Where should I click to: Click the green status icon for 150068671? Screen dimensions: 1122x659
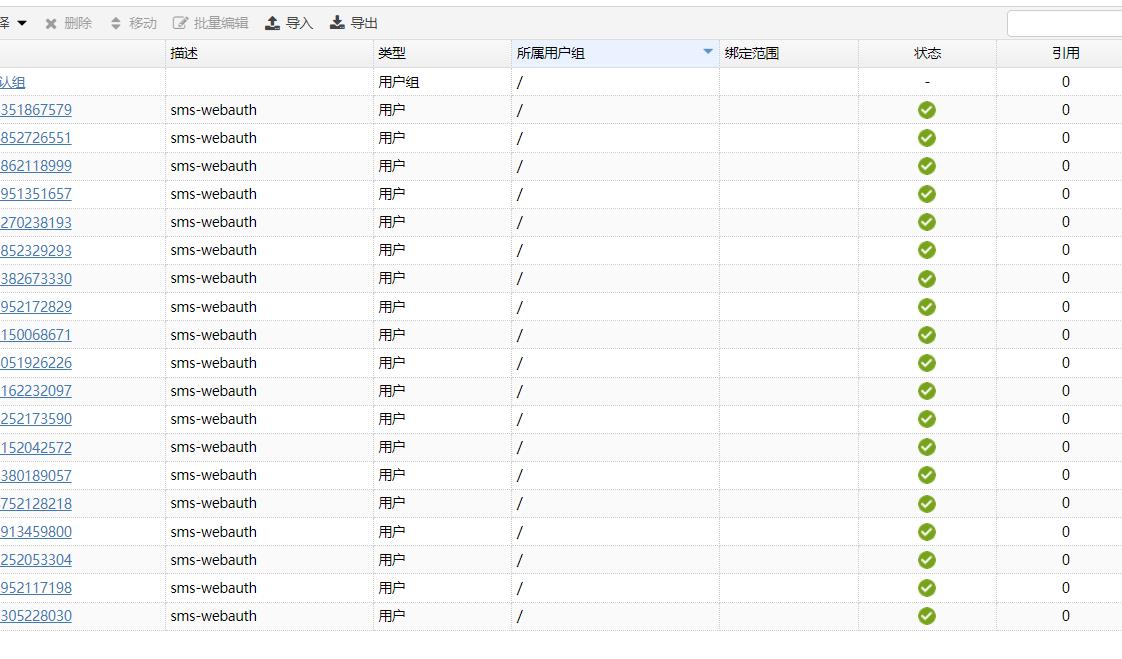[927, 335]
